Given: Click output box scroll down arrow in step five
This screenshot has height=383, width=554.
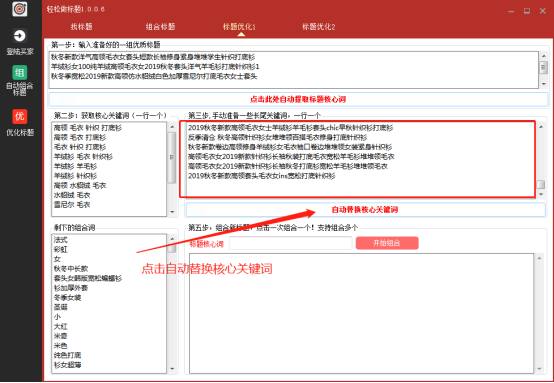Looking at the screenshot, I should point(540,369).
